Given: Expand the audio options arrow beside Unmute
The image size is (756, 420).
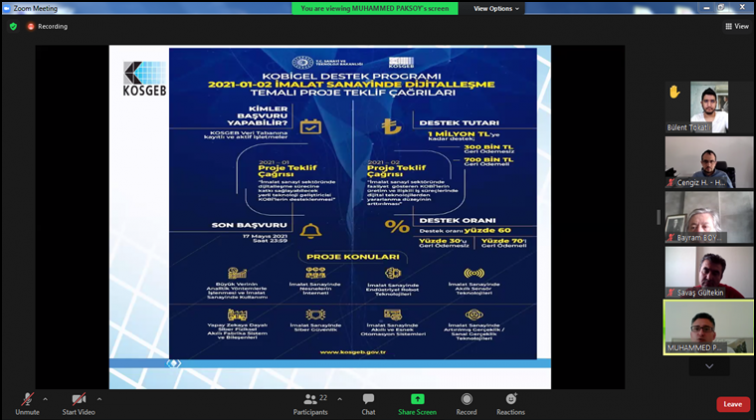Looking at the screenshot, I should tap(47, 396).
